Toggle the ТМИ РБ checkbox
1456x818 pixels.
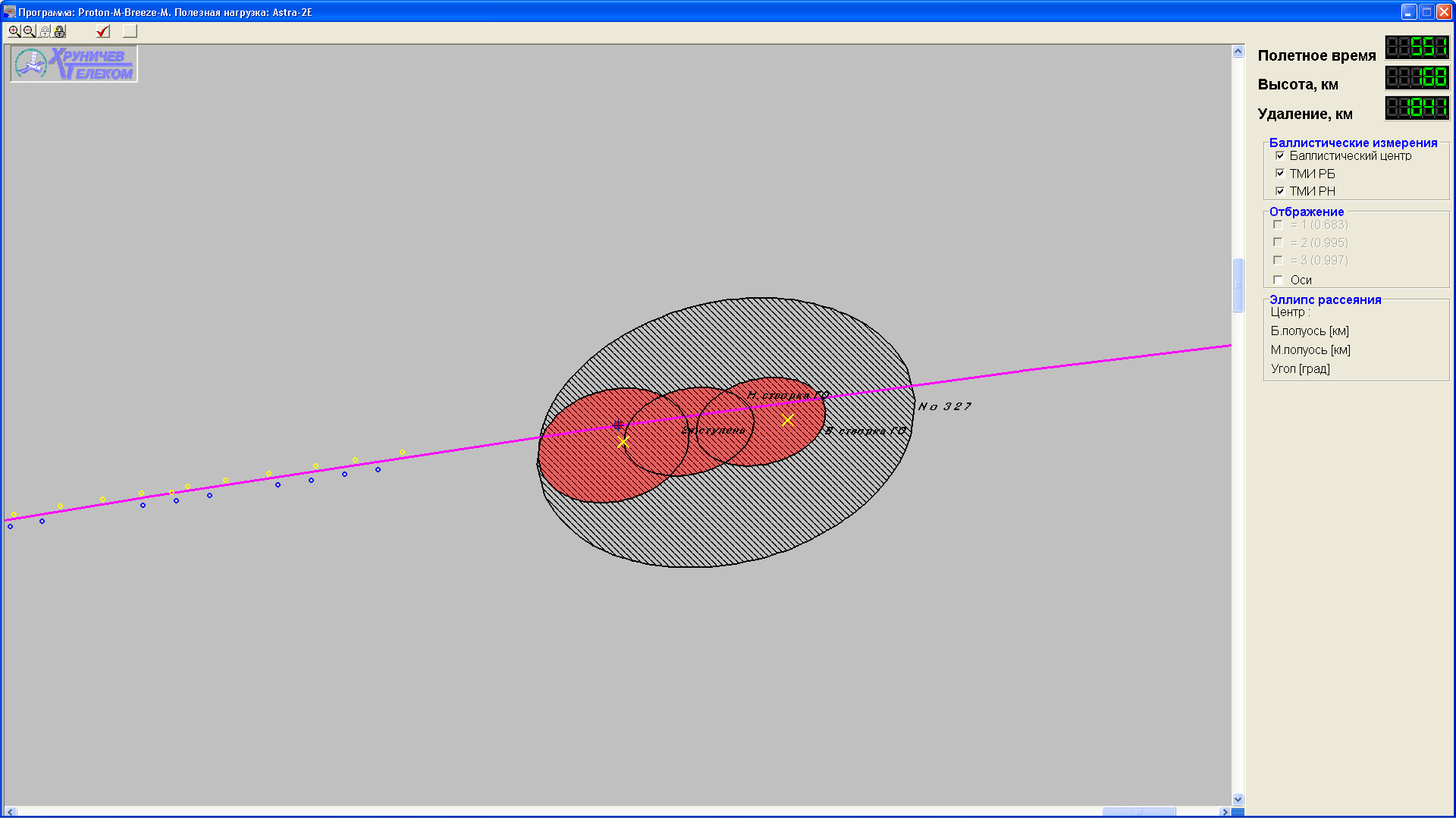pos(1280,174)
